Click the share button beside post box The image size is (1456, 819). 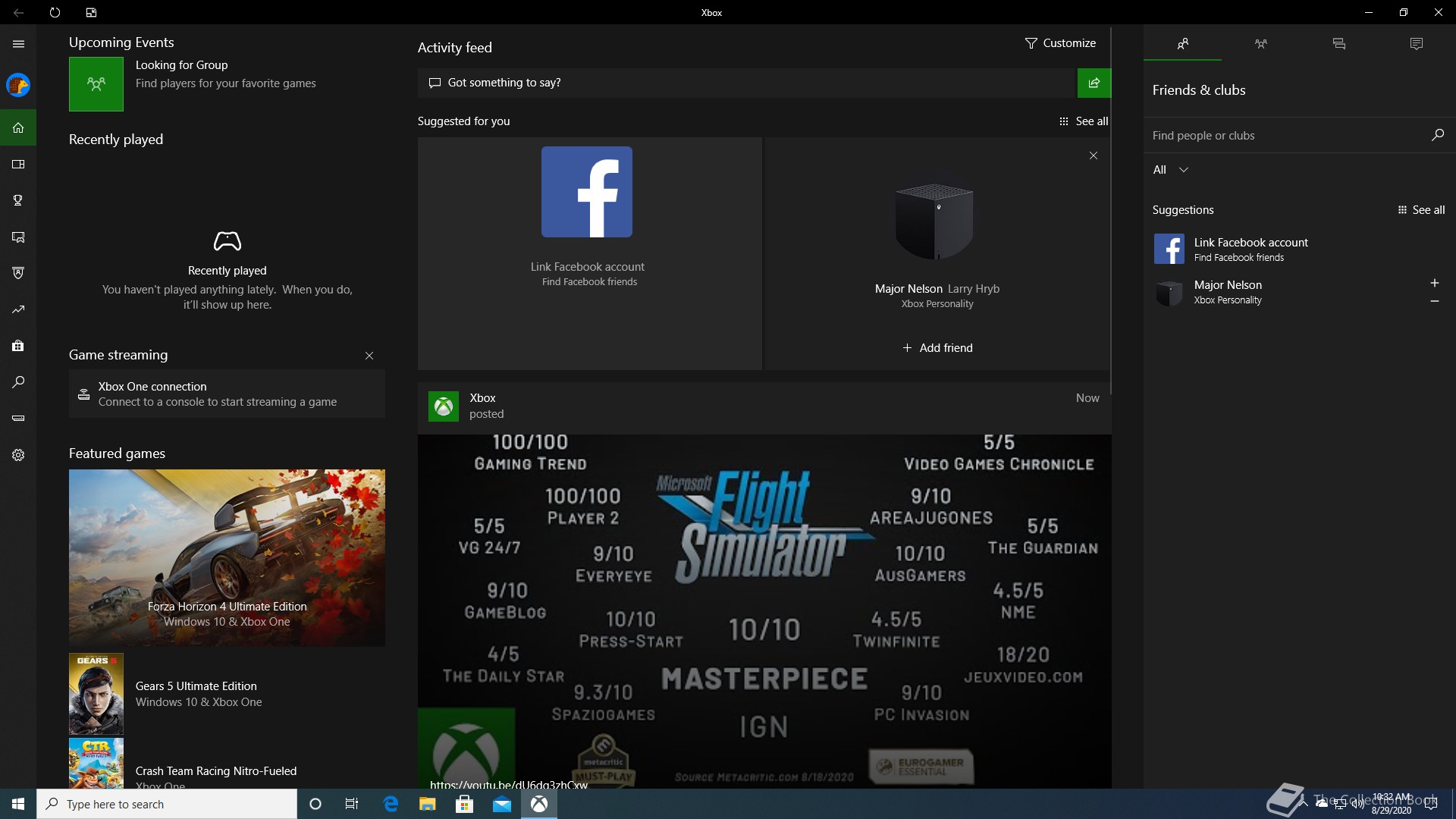pos(1094,83)
